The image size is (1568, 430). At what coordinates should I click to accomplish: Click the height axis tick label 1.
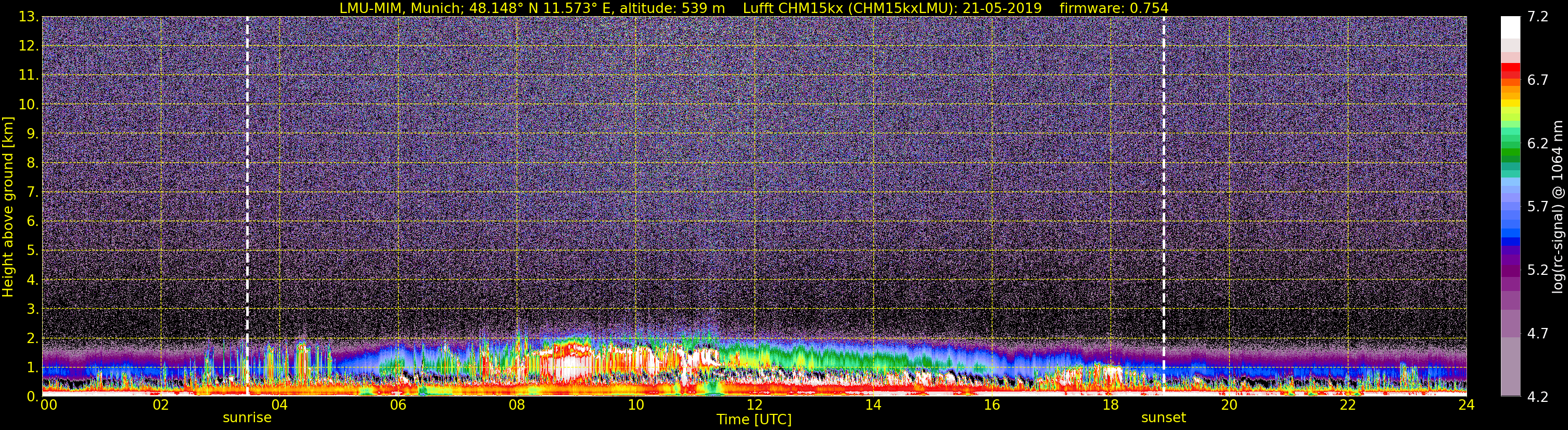(33, 367)
